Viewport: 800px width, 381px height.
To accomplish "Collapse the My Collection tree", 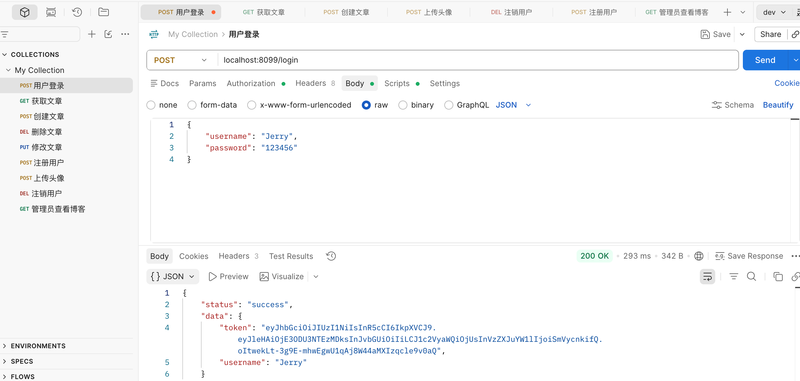I will click(x=8, y=70).
